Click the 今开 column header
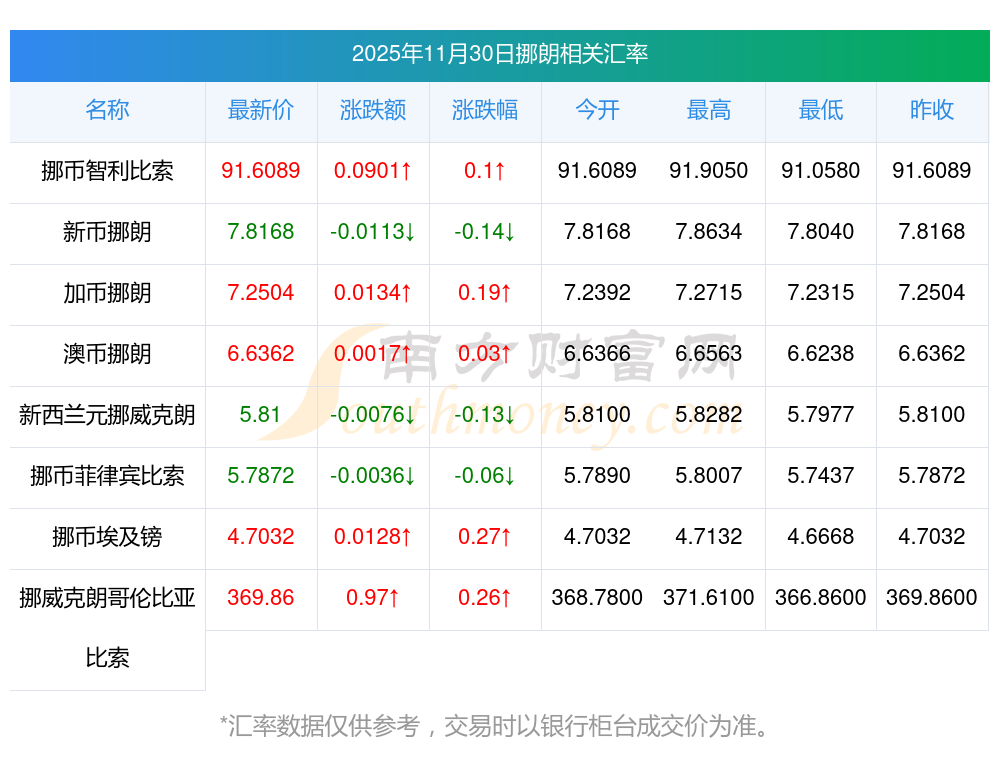Image resolution: width=1000 pixels, height=757 pixels. 597,110
